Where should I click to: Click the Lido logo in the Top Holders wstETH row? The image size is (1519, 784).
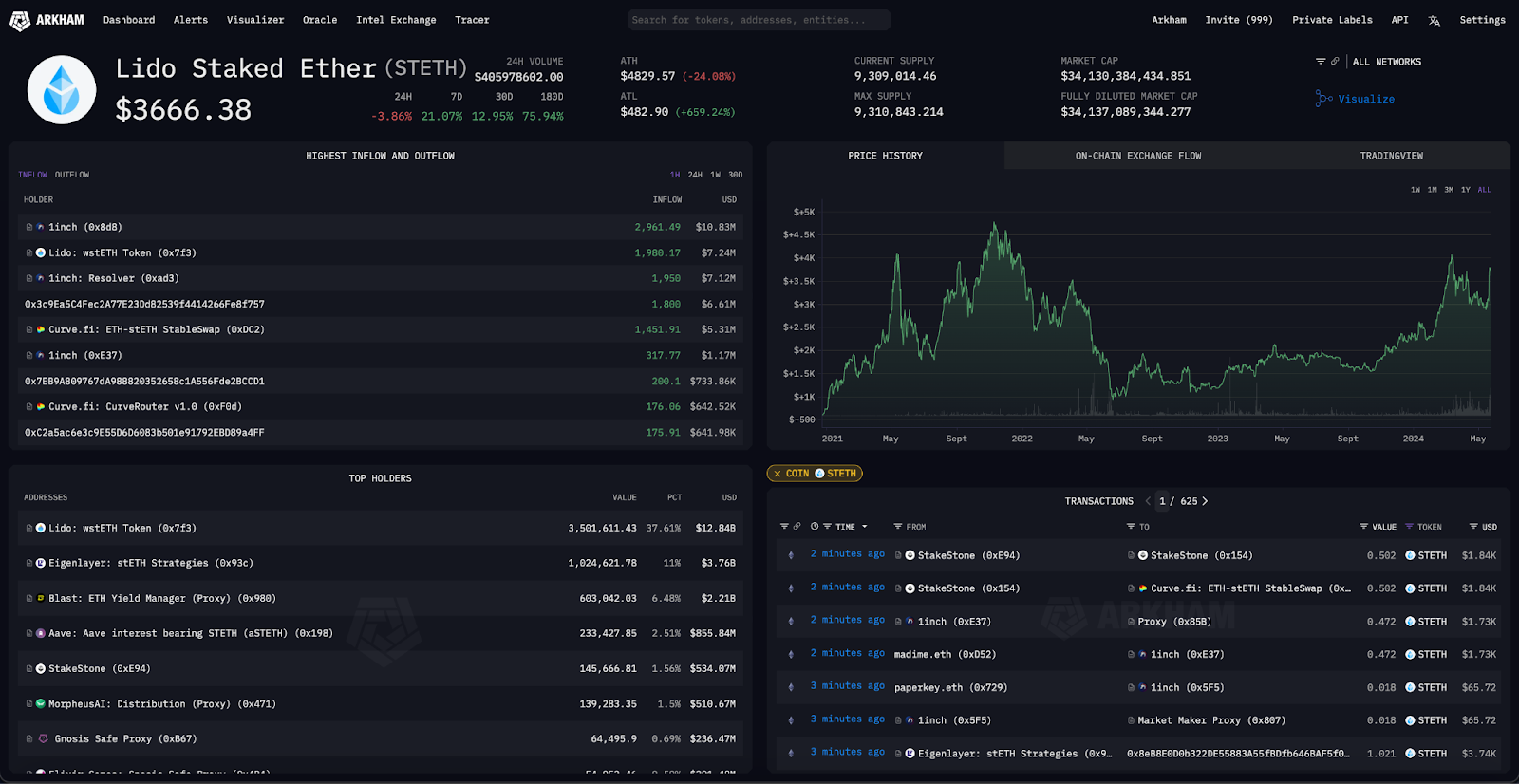point(41,528)
